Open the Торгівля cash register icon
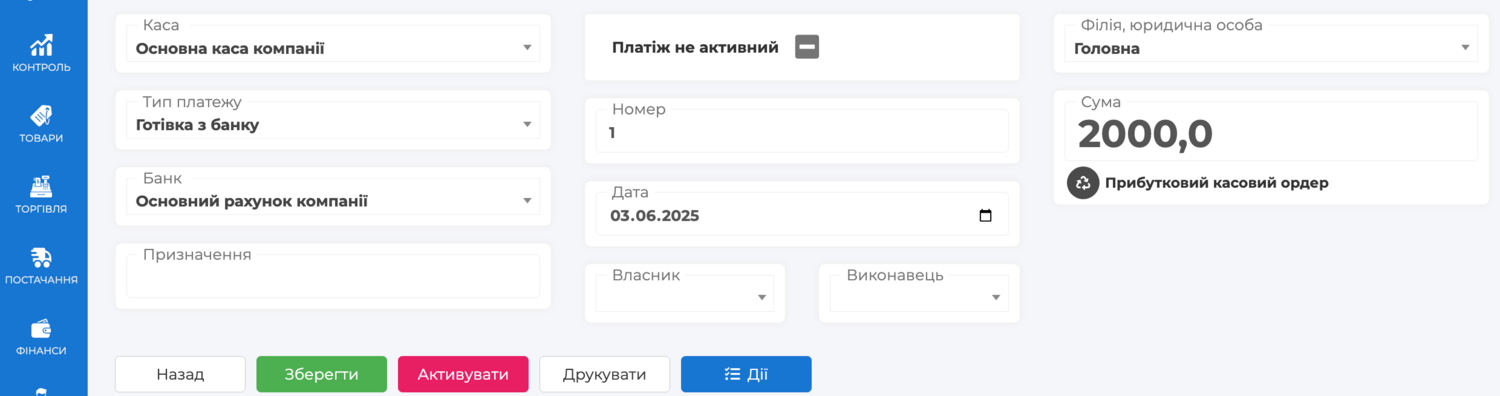Viewport: 1500px width, 396px height. [x=41, y=186]
